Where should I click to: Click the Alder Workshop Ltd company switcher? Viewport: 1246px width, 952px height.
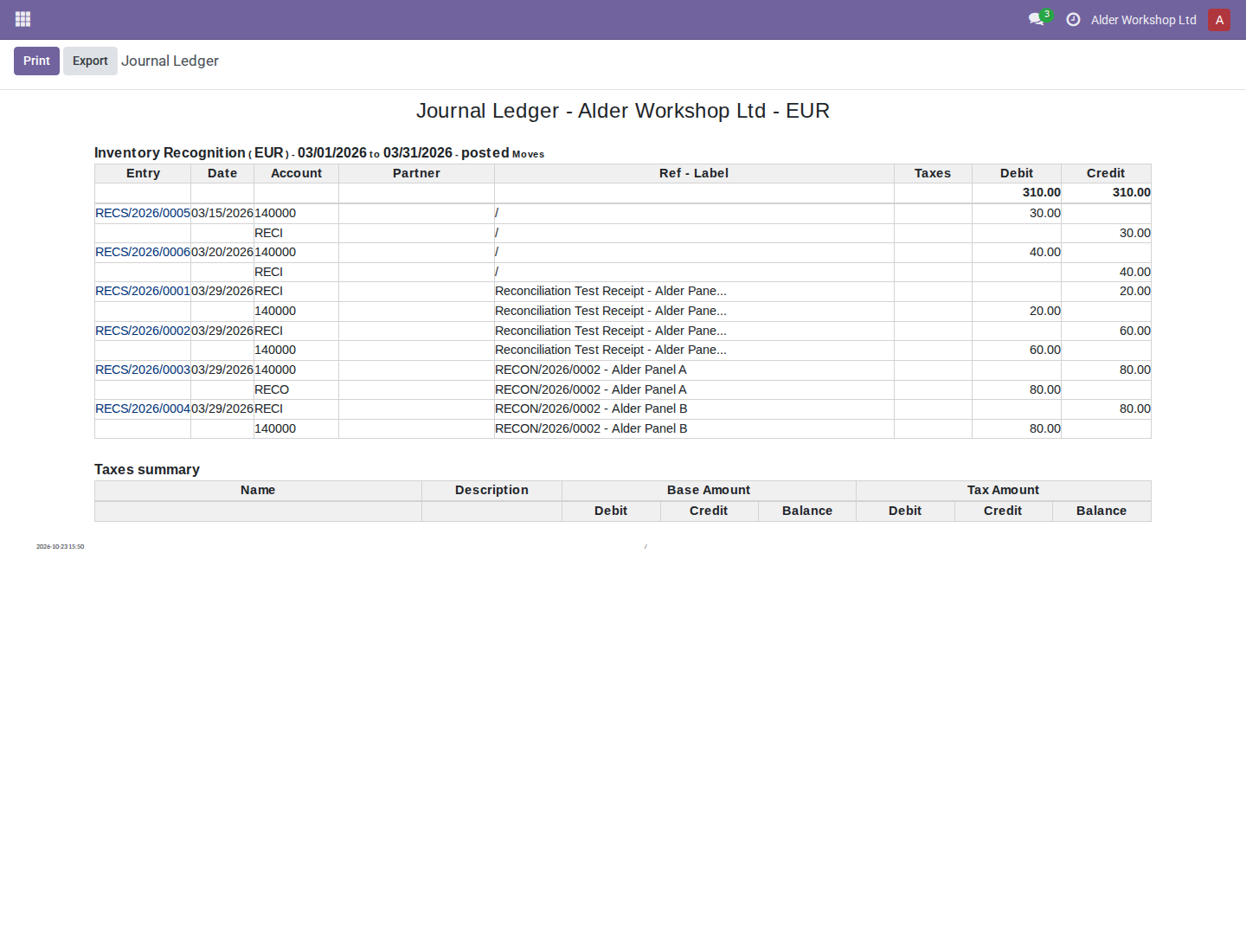tap(1143, 20)
